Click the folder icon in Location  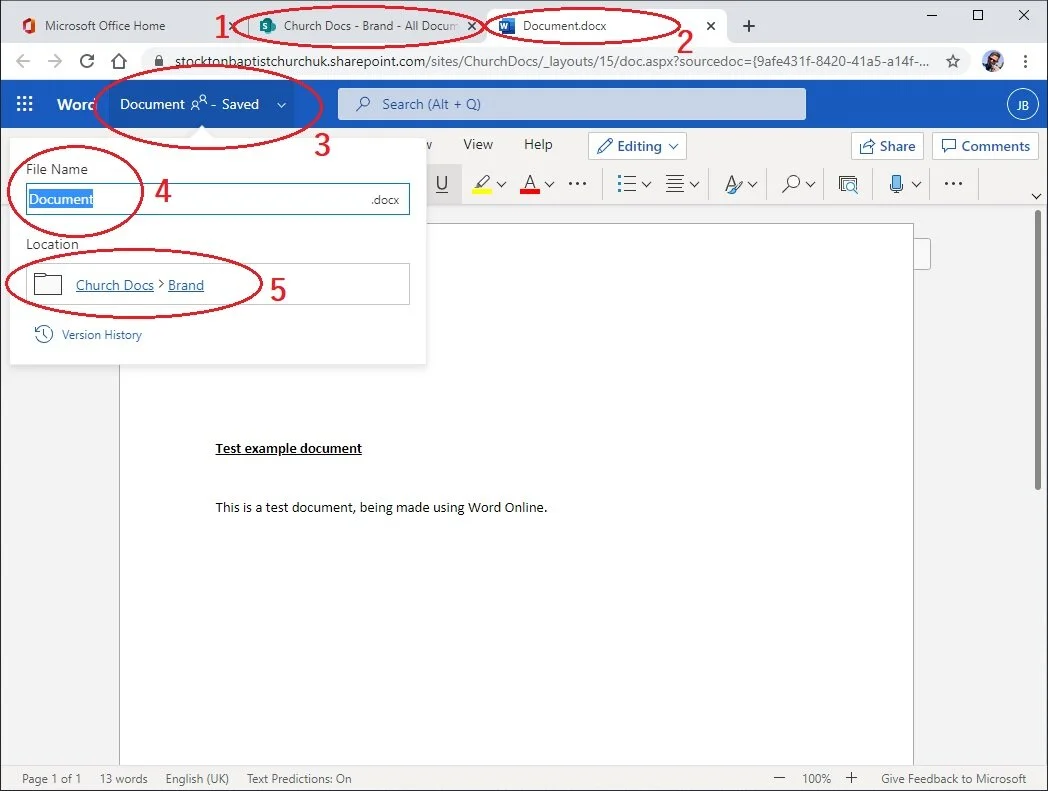(x=47, y=284)
